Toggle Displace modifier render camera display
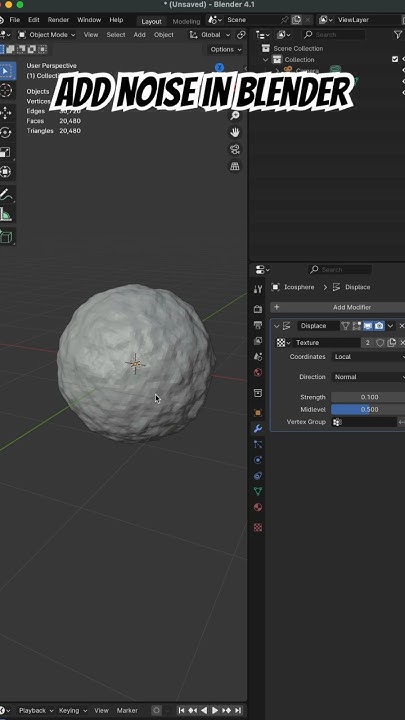The height and width of the screenshot is (720, 405). (379, 326)
